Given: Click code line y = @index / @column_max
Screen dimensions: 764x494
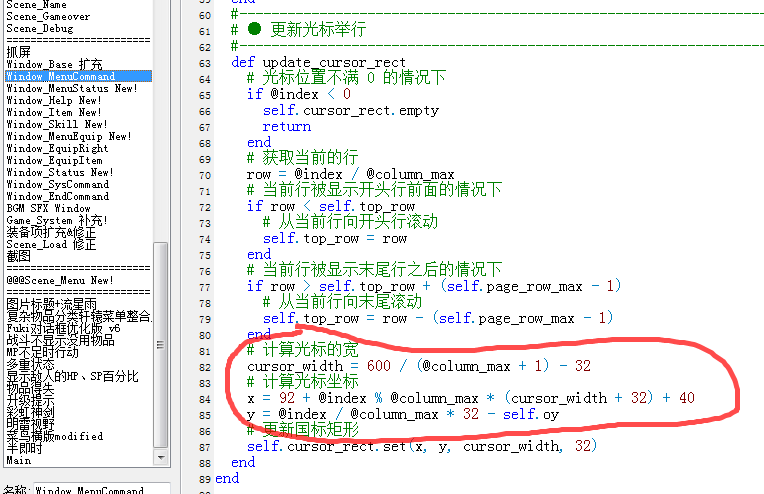Looking at the screenshot, I should click(x=402, y=414).
